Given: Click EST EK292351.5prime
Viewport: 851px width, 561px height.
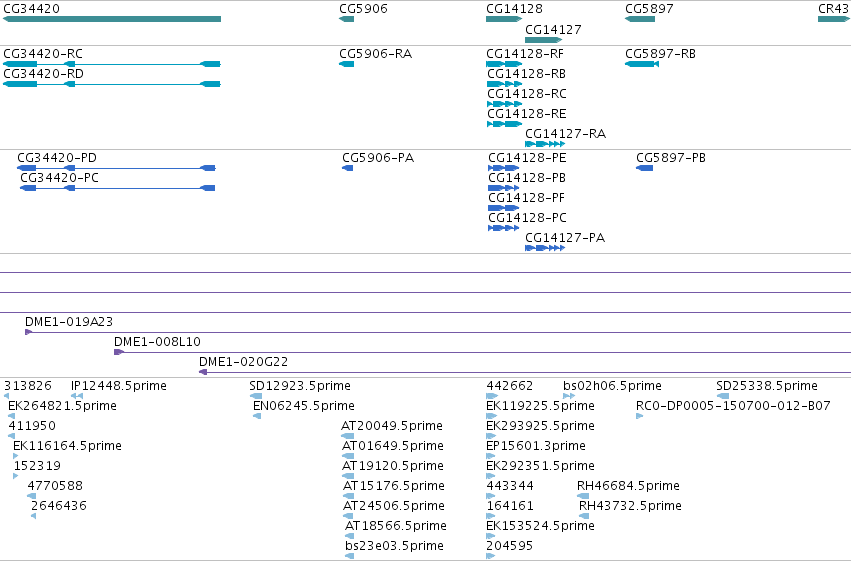Looking at the screenshot, I should pos(491,476).
